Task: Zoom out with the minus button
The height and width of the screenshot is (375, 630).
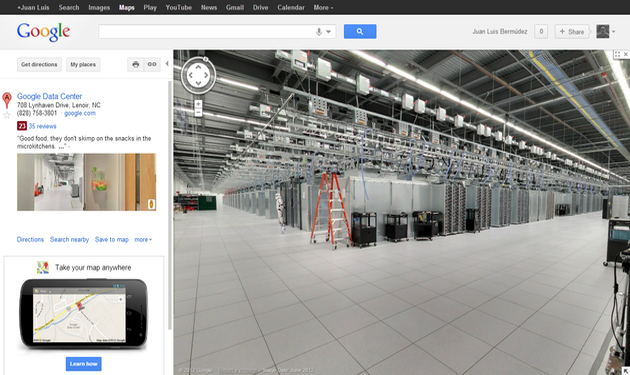Action: (198, 113)
